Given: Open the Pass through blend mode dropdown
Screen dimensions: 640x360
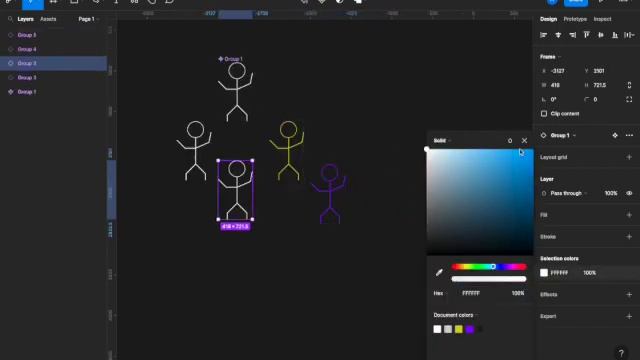Looking at the screenshot, I should tap(569, 193).
